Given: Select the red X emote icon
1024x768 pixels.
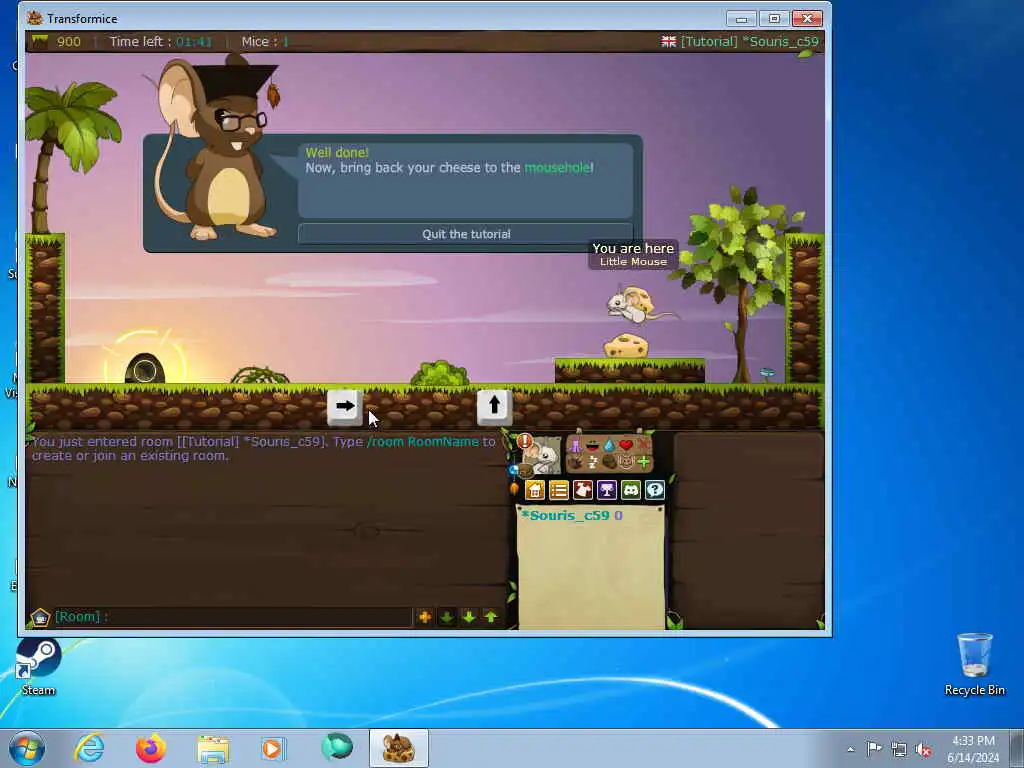Looking at the screenshot, I should click(643, 445).
